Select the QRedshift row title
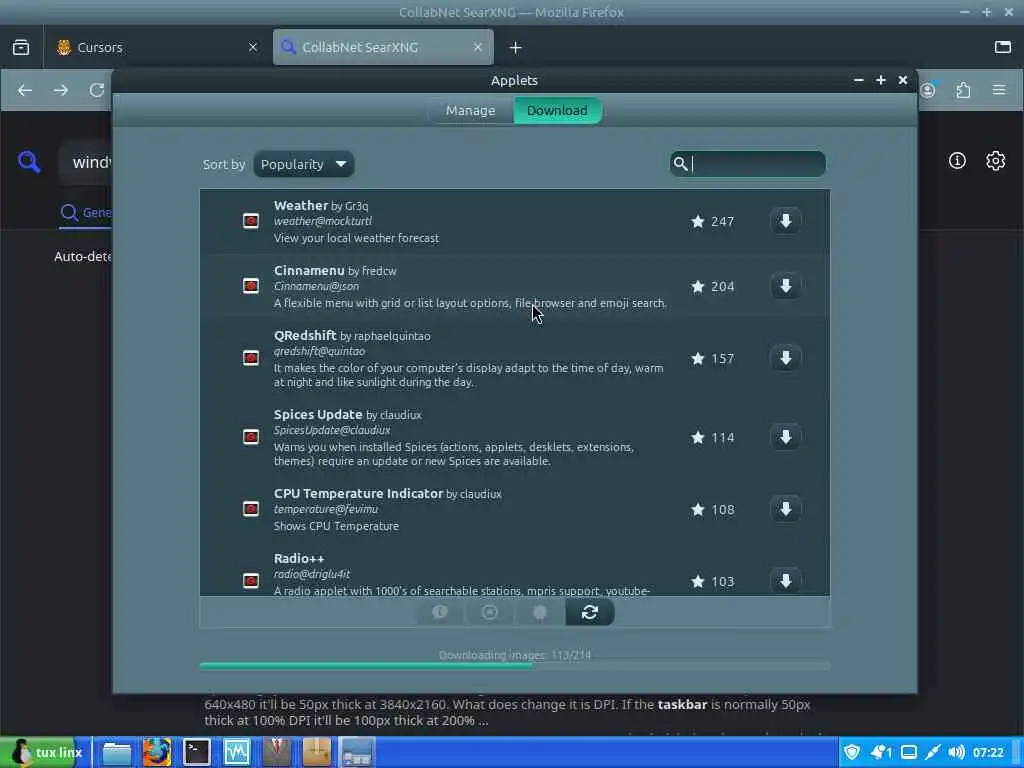The height and width of the screenshot is (768, 1024). (305, 336)
